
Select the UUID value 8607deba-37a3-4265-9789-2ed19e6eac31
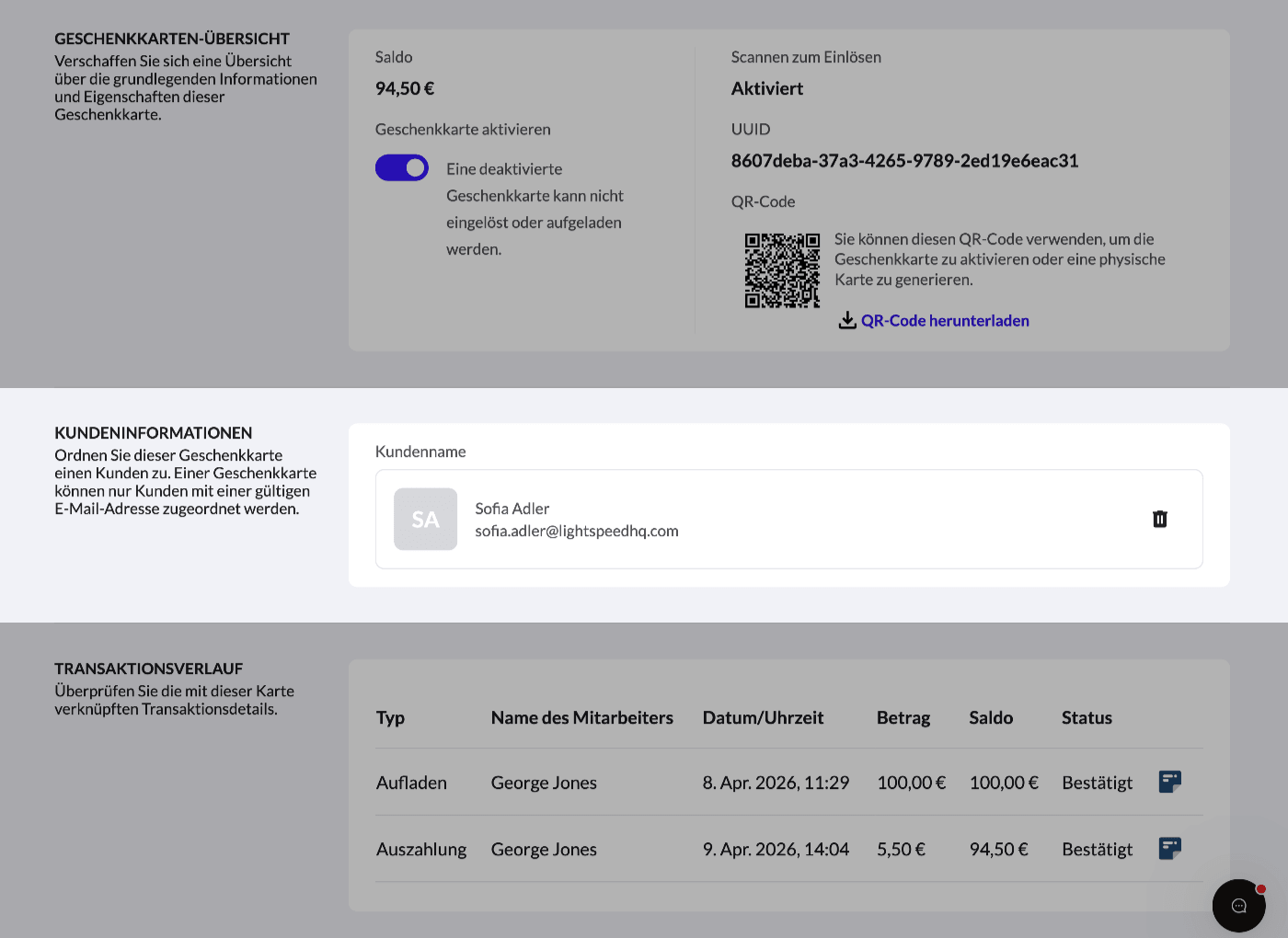pos(904,161)
